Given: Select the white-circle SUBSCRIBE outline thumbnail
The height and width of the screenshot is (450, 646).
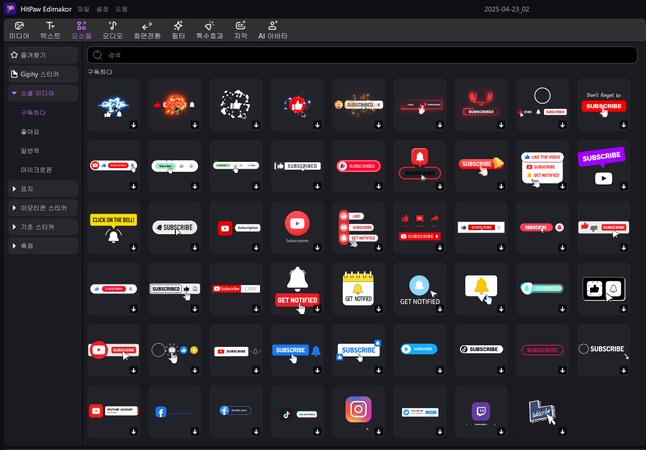Looking at the screenshot, I should point(604,349).
